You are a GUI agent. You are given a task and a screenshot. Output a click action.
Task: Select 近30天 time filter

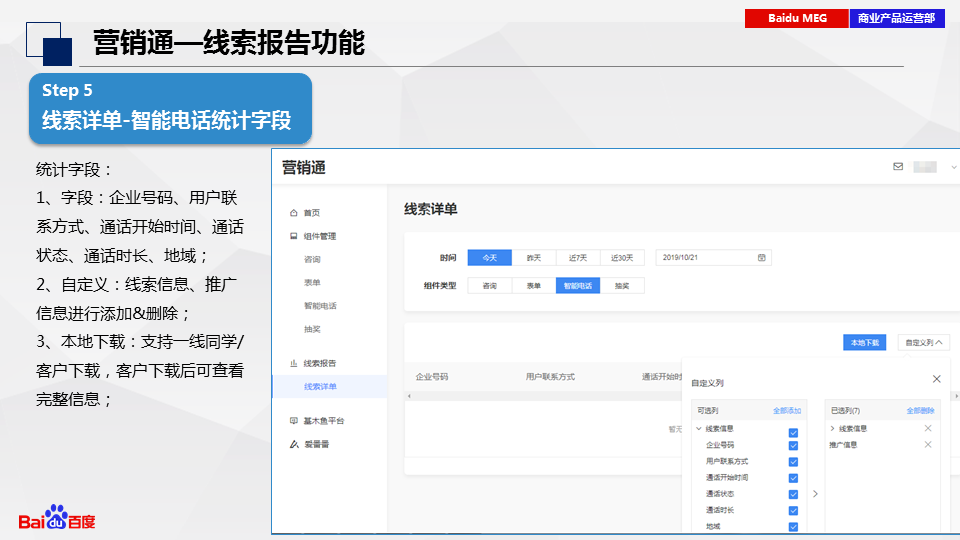coord(622,258)
